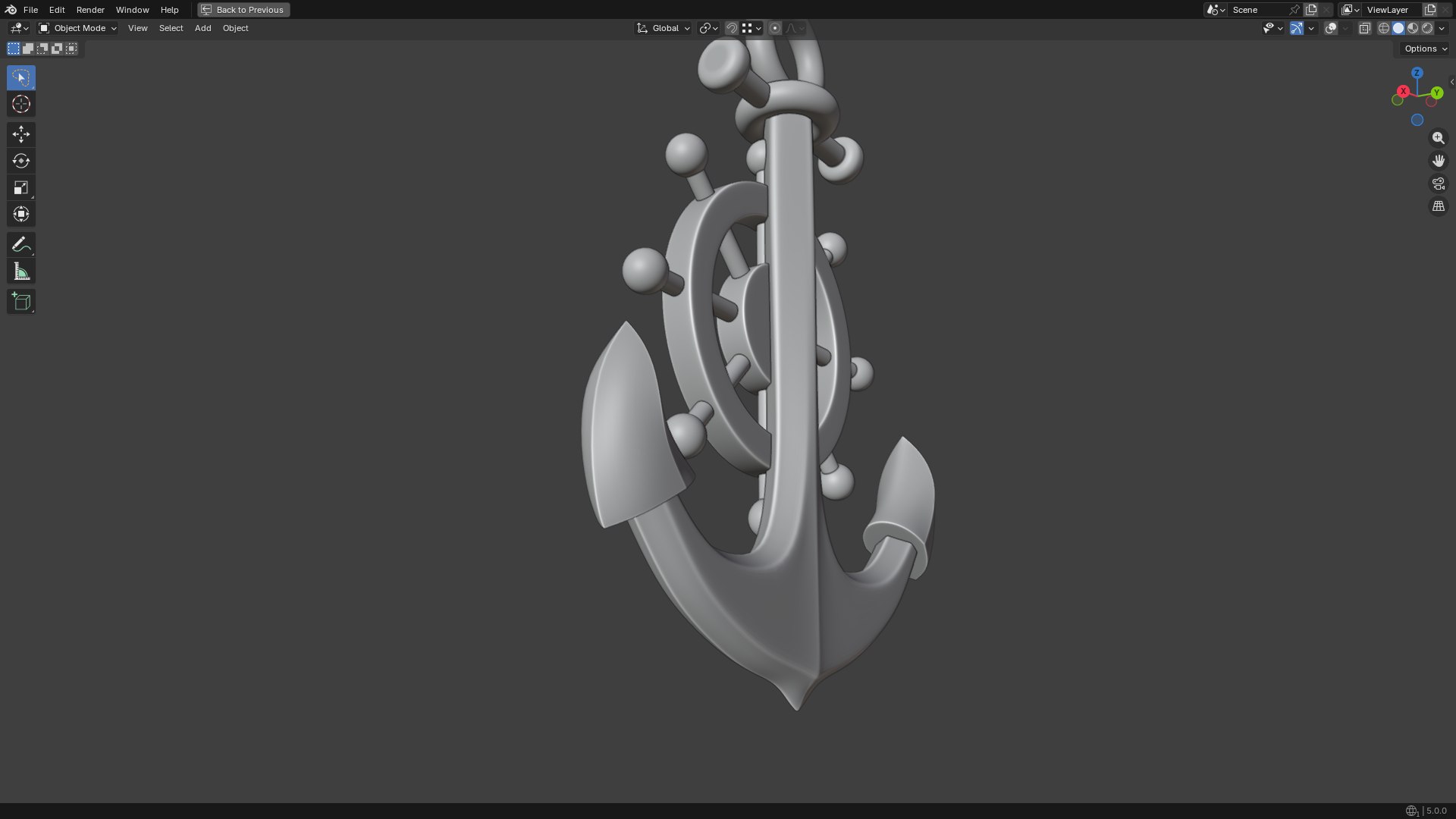The image size is (1456, 819).
Task: Open the File menu
Action: coord(30,10)
